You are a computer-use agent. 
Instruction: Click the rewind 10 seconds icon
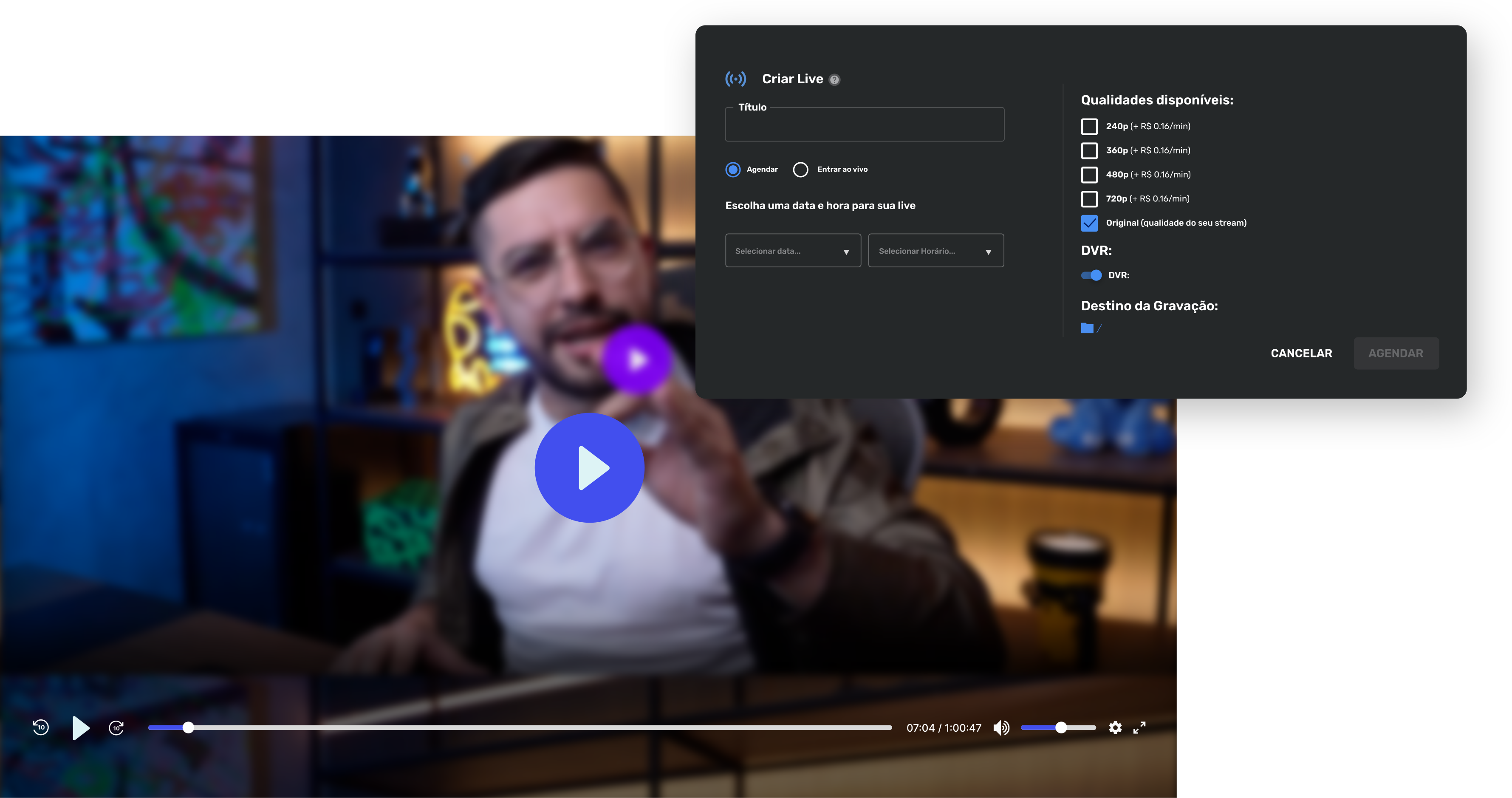tap(40, 727)
